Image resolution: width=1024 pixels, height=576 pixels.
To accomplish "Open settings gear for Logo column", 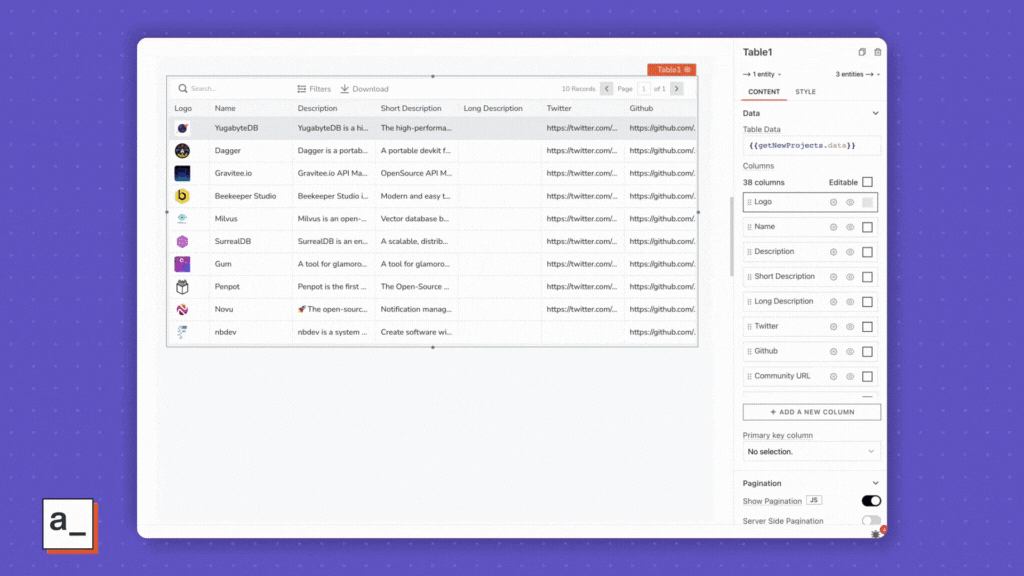I will tap(833, 202).
